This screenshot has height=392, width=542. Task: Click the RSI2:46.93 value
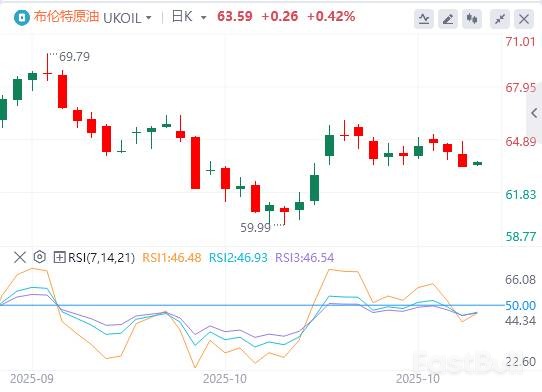(x=238, y=258)
